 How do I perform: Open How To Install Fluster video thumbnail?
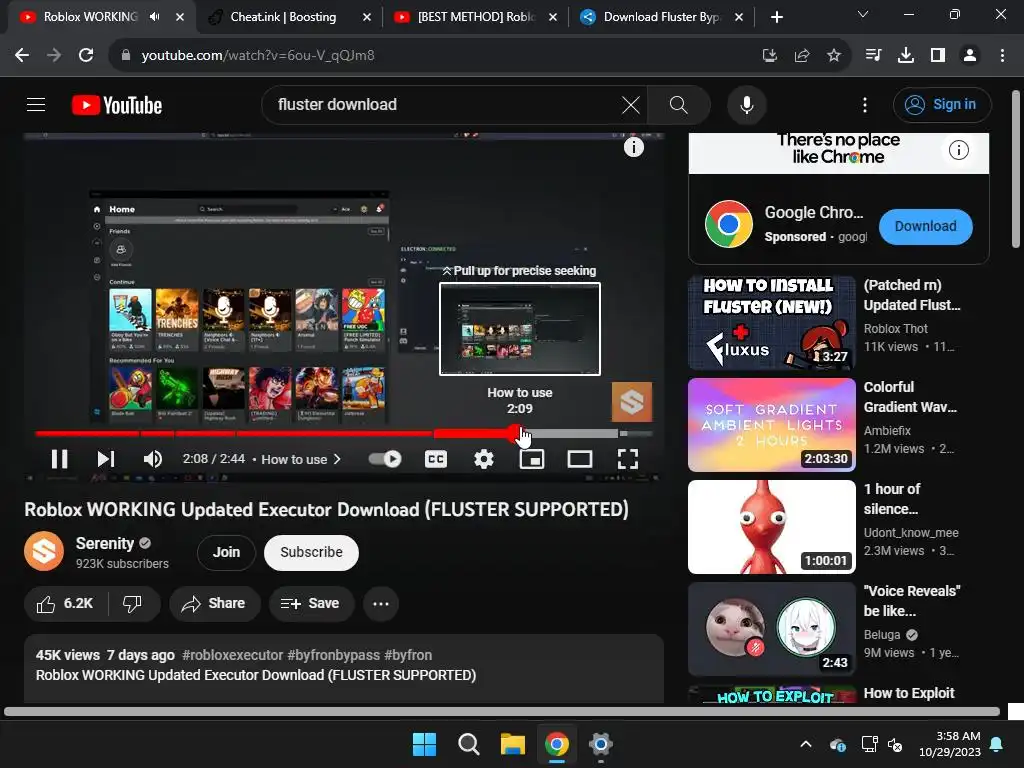[771, 323]
